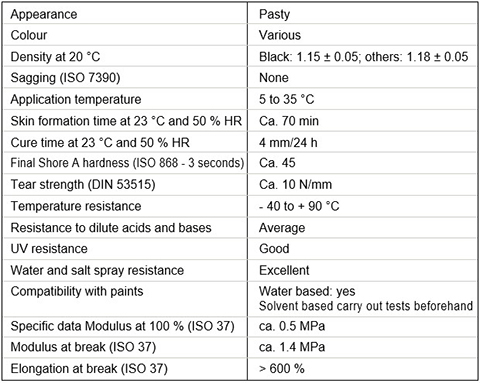Select the Ca. 70 min value
This screenshot has height=383, width=480.
[x=289, y=121]
